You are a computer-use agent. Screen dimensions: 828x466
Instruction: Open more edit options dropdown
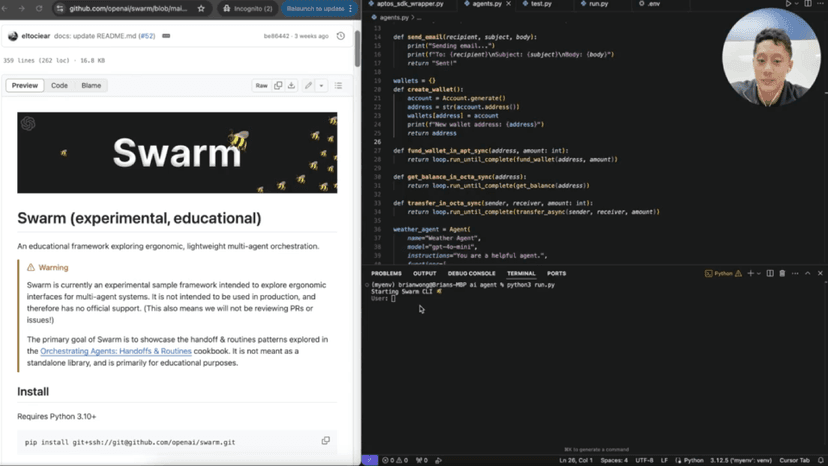(321, 86)
